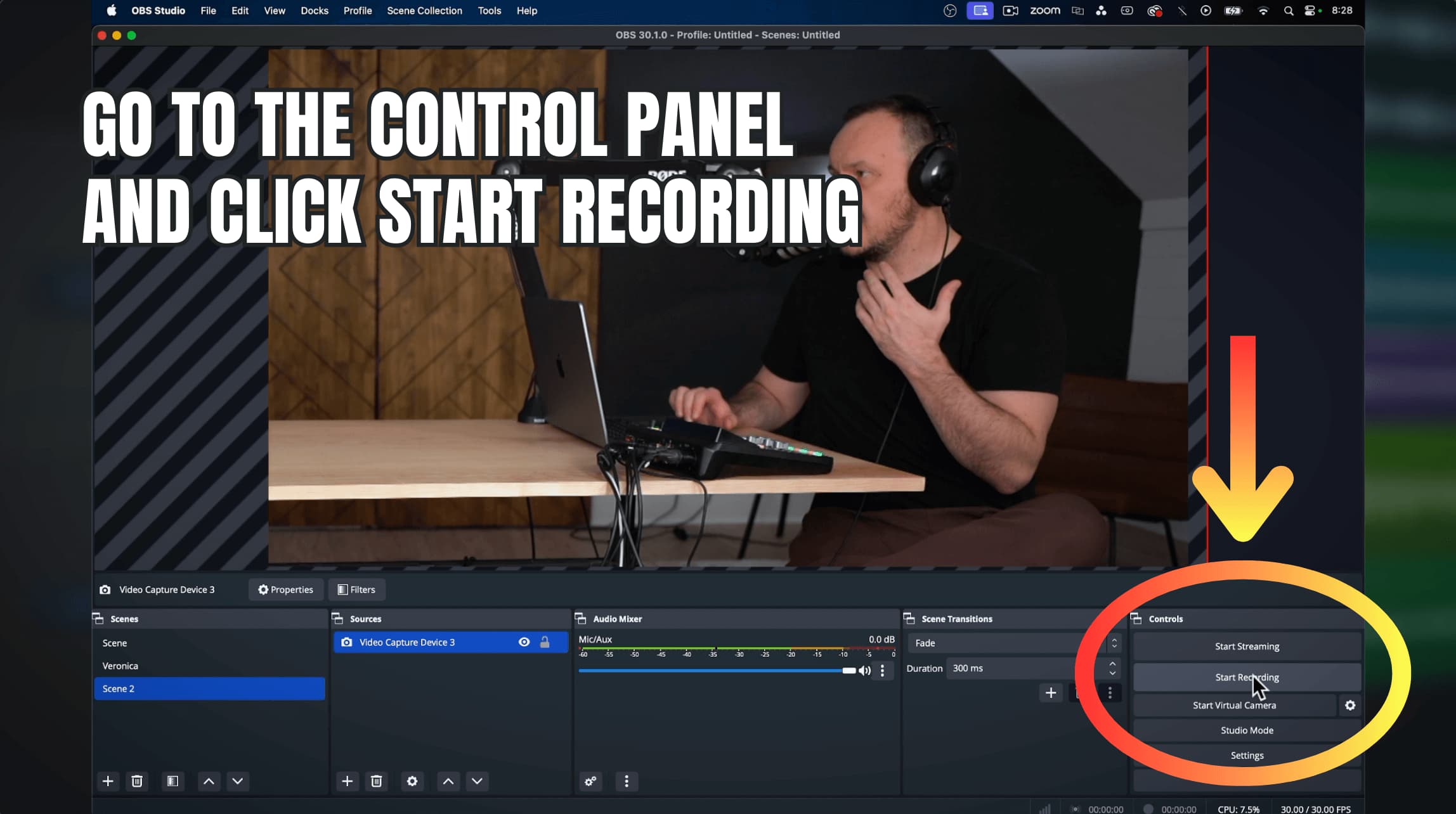Open Properties for the selected source
The height and width of the screenshot is (814, 1456).
pos(285,590)
